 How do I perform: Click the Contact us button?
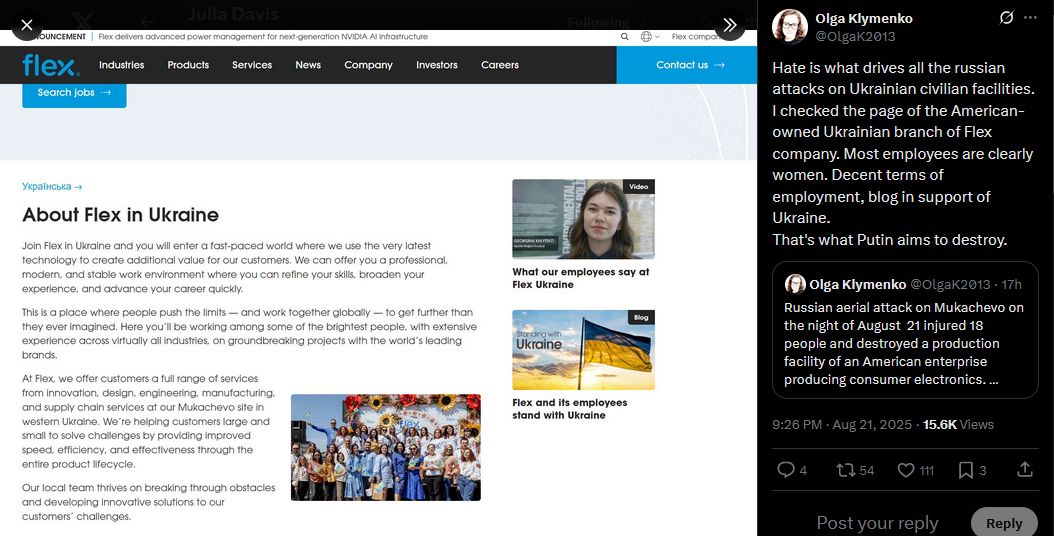[x=686, y=65]
